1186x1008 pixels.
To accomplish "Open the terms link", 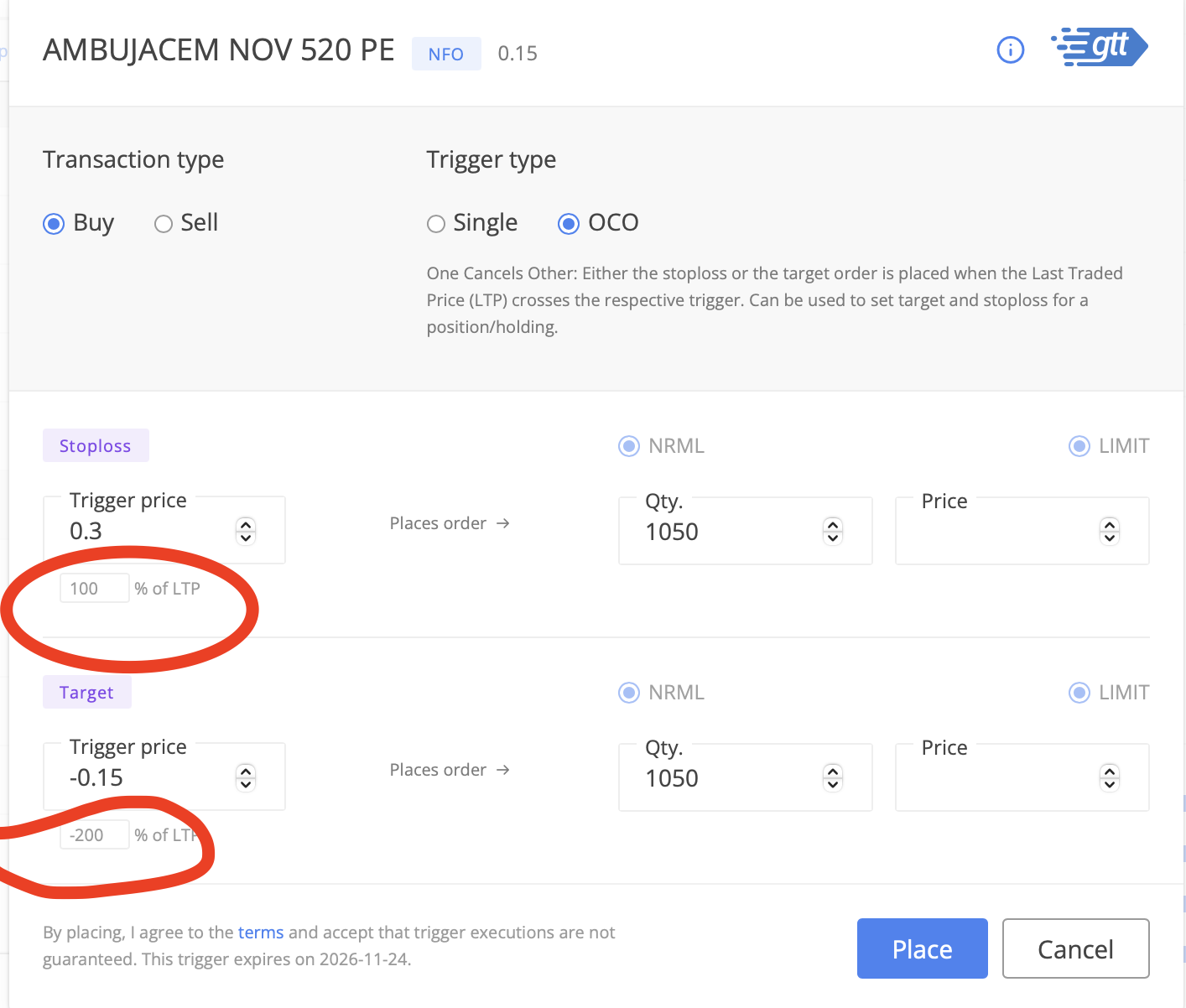I will point(261,933).
